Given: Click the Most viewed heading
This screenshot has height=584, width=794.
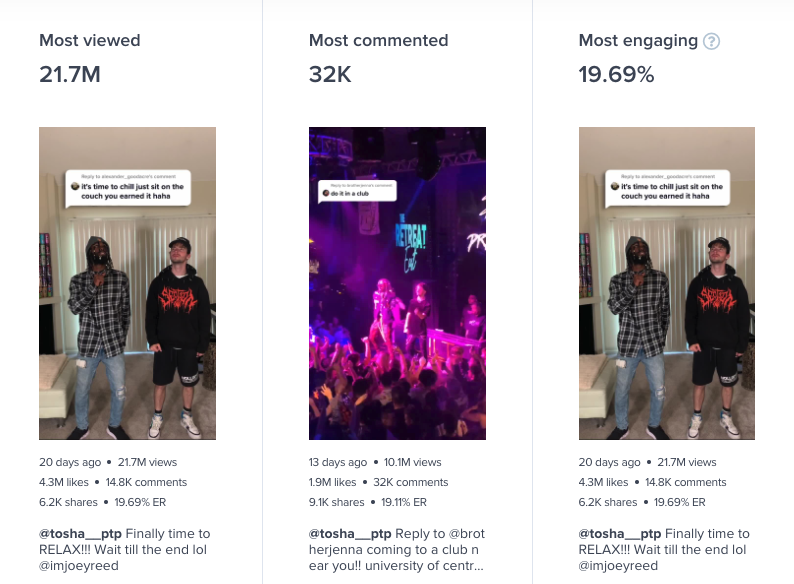Looking at the screenshot, I should [90, 41].
